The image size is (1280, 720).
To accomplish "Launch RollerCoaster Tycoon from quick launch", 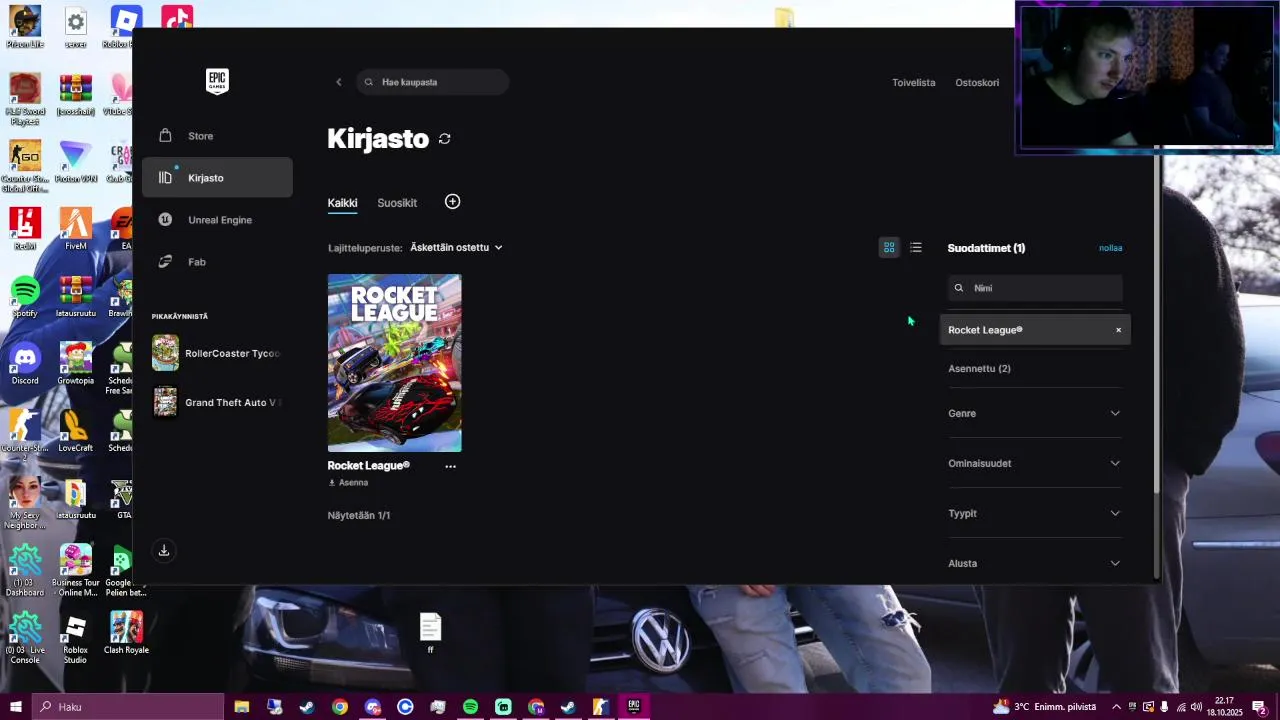I will pos(217,353).
